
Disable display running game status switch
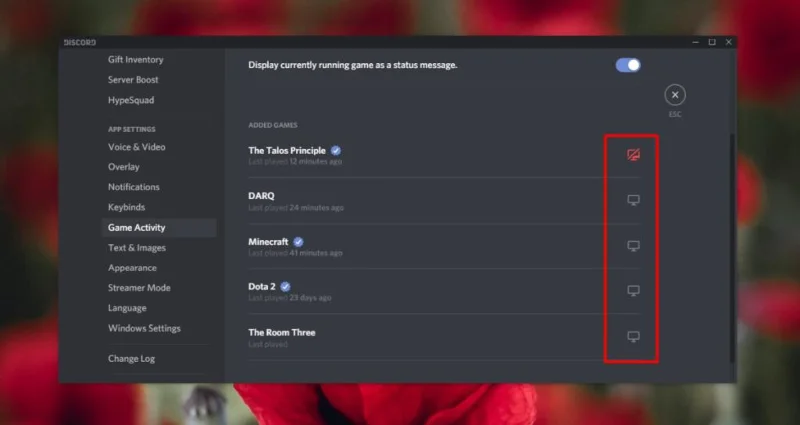628,65
